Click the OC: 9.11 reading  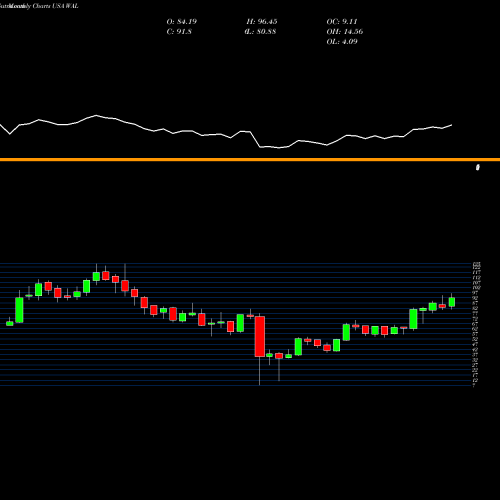pos(342,22)
